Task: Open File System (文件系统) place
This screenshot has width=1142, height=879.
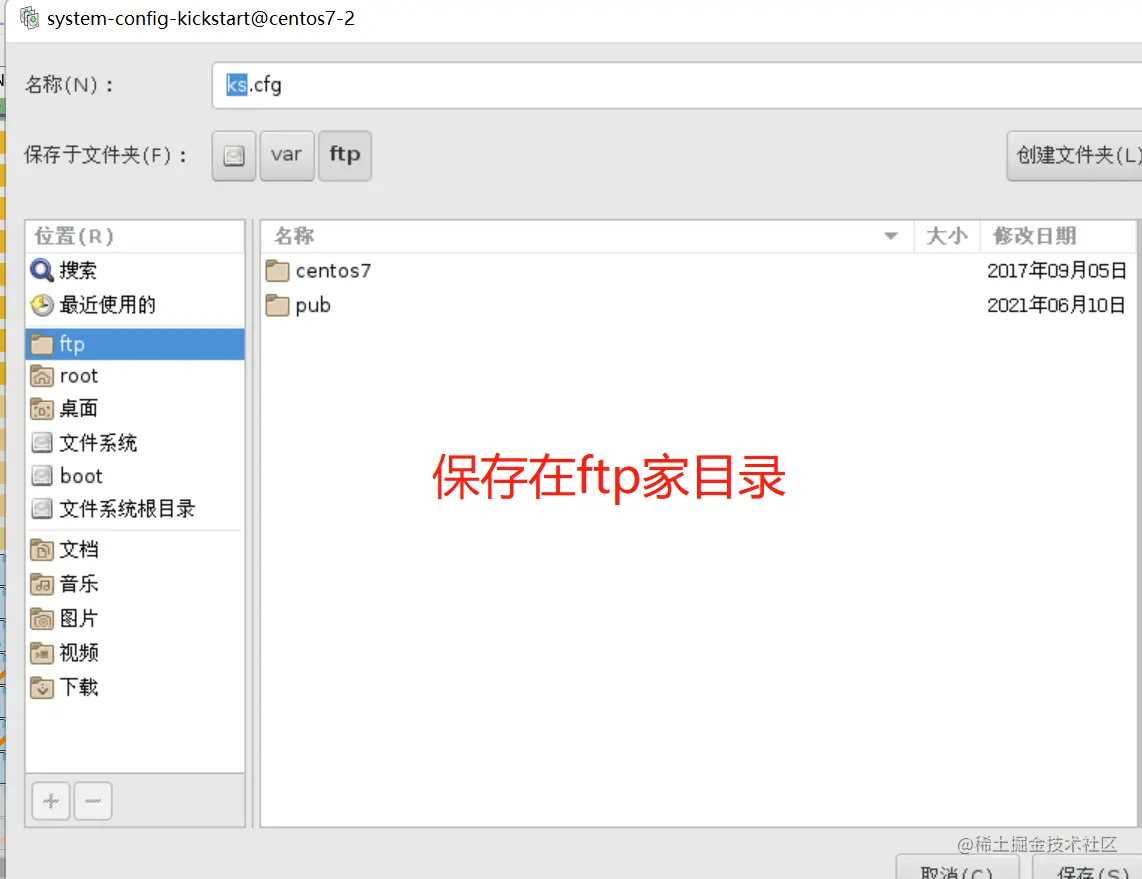Action: click(135, 442)
